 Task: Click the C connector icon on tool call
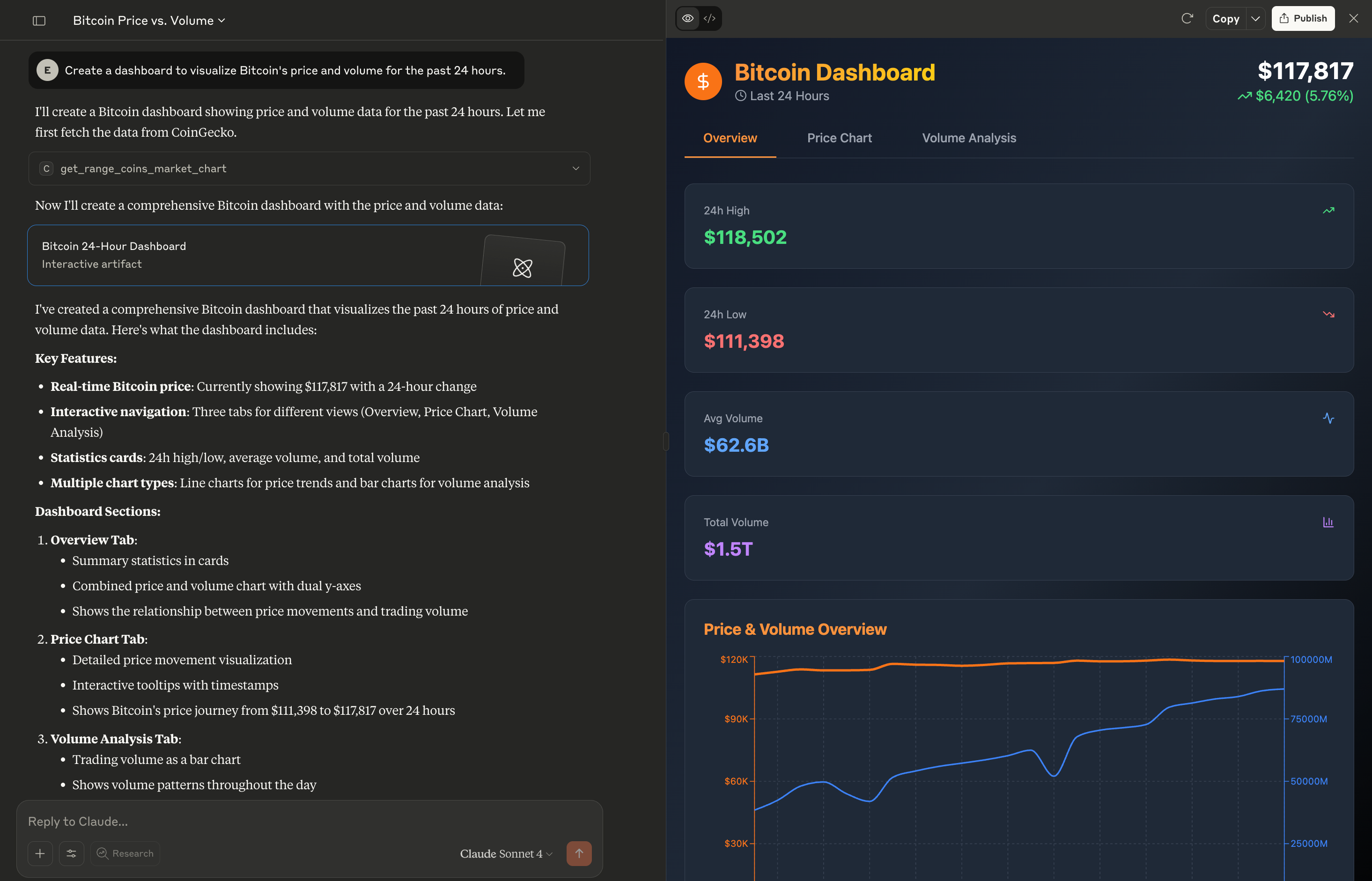pos(46,168)
